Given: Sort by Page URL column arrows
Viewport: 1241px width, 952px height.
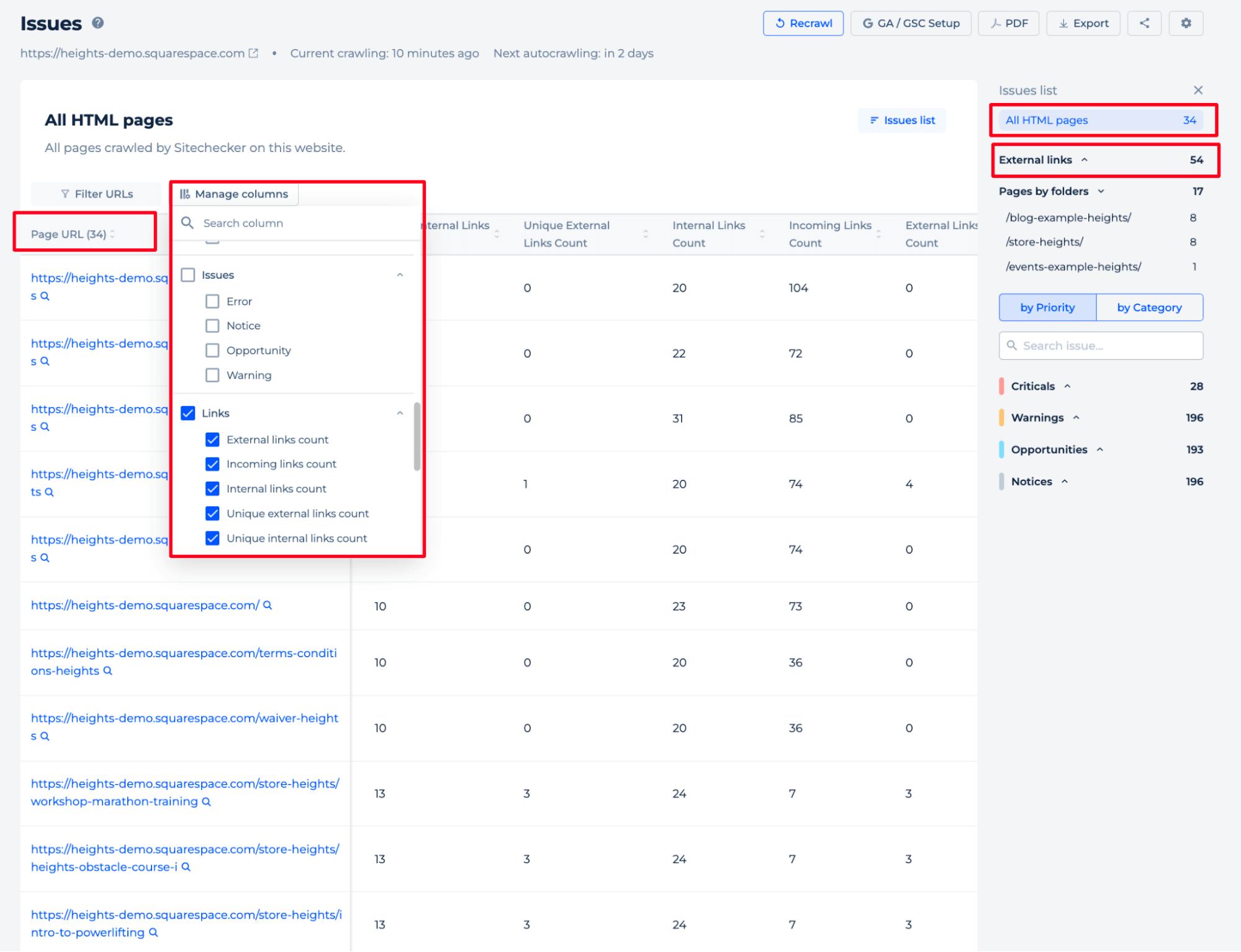Looking at the screenshot, I should [x=112, y=234].
